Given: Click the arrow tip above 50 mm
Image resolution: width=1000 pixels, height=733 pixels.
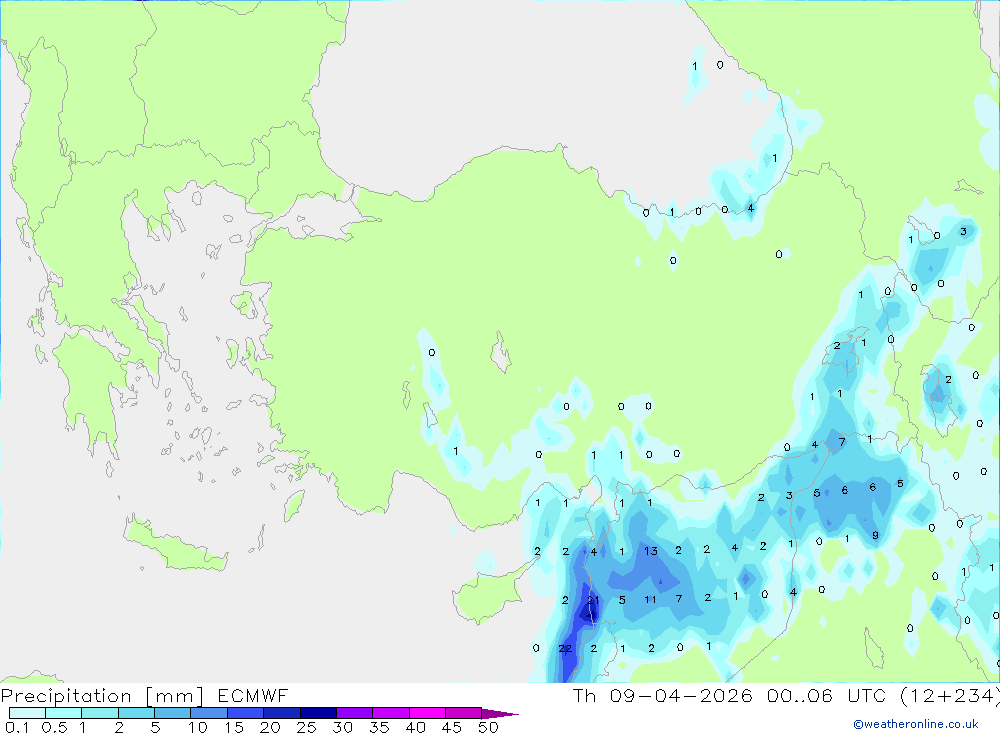Looking at the screenshot, I should (501, 714).
